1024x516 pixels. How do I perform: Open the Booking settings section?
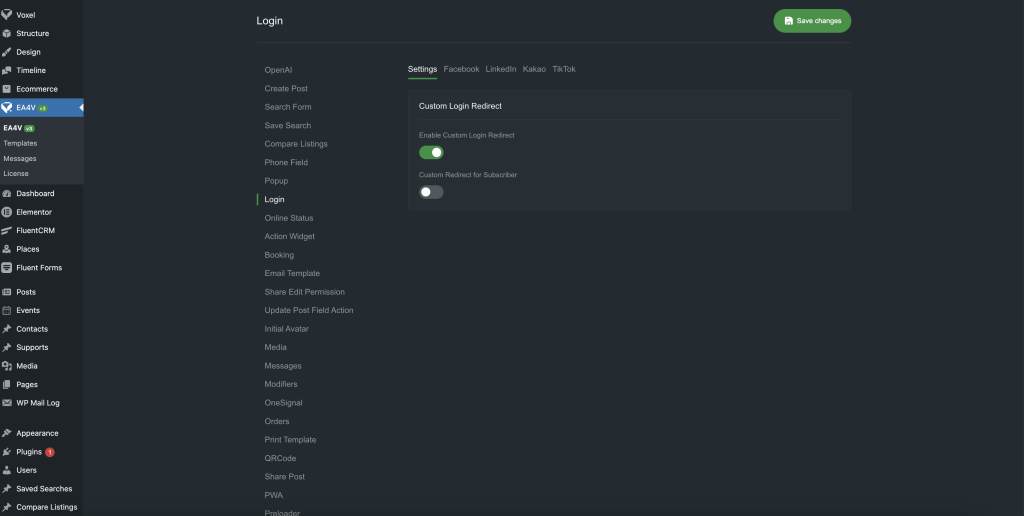279,255
